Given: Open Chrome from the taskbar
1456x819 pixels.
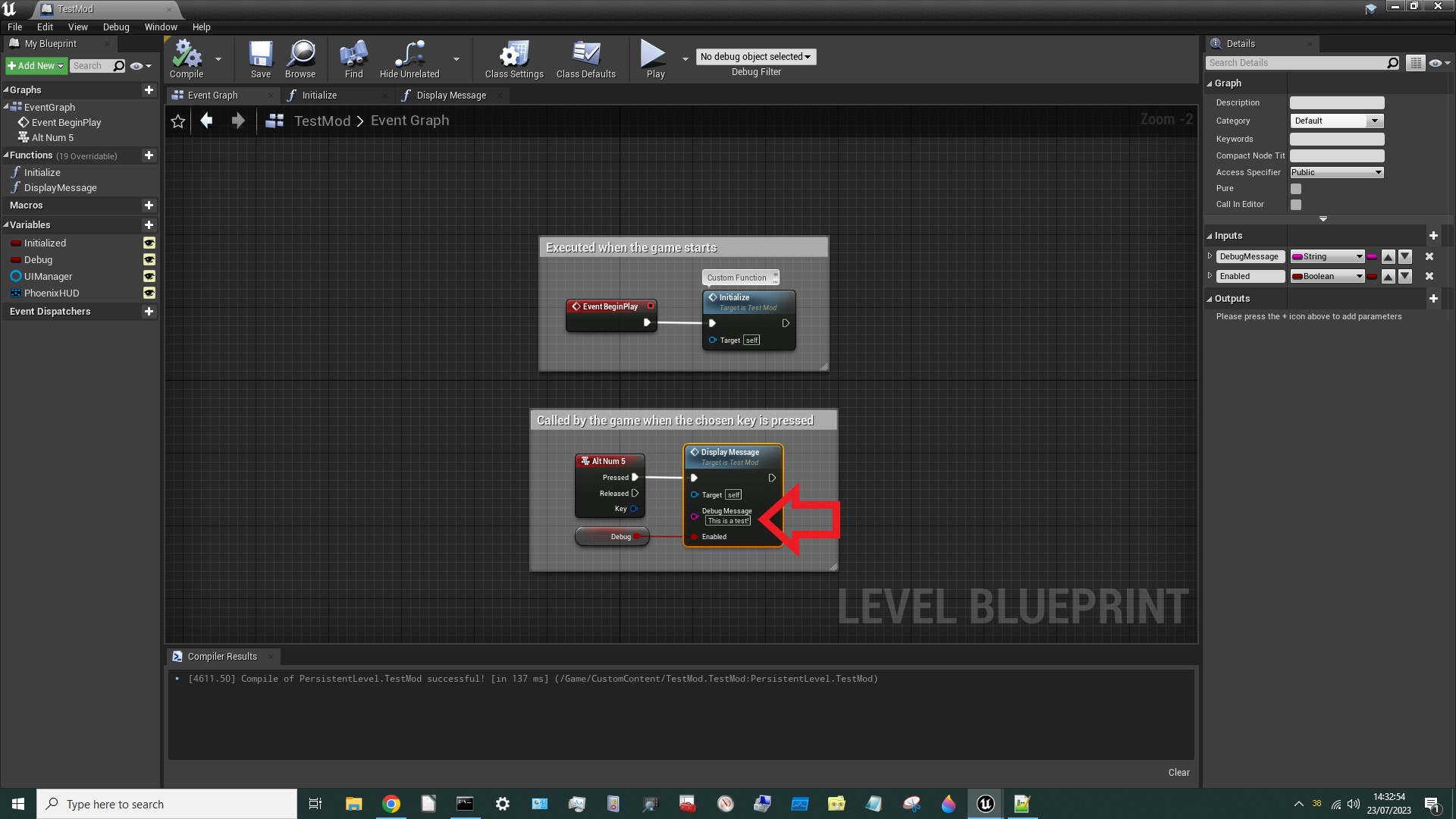Looking at the screenshot, I should (391, 804).
